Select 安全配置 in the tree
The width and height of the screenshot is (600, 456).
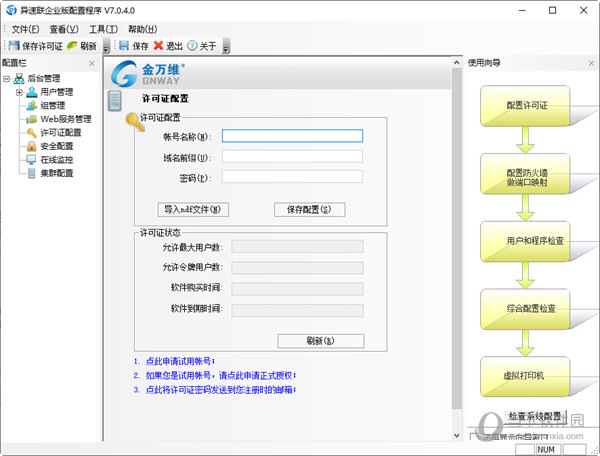pos(57,146)
